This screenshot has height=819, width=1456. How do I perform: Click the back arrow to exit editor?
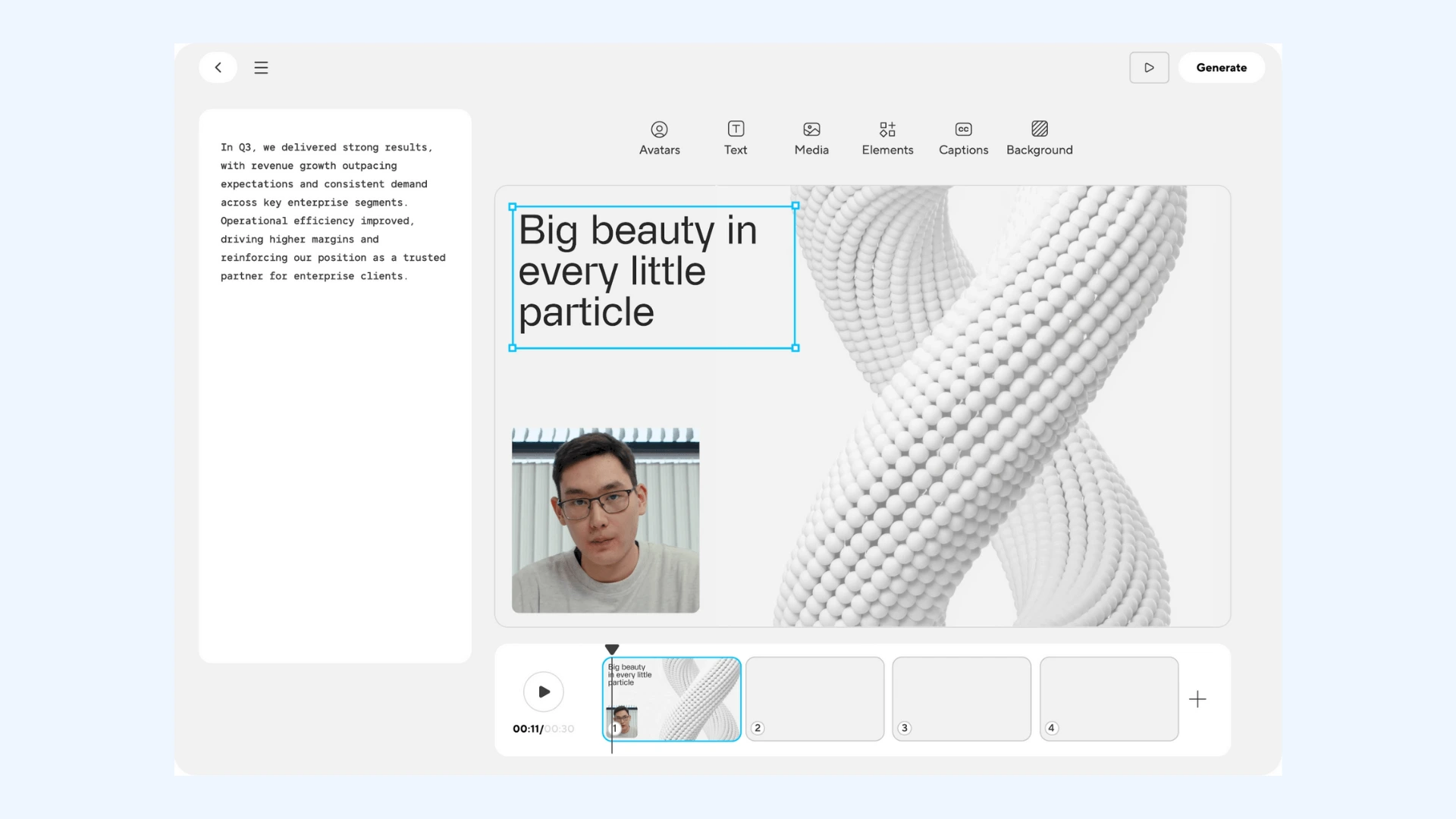pos(218,67)
